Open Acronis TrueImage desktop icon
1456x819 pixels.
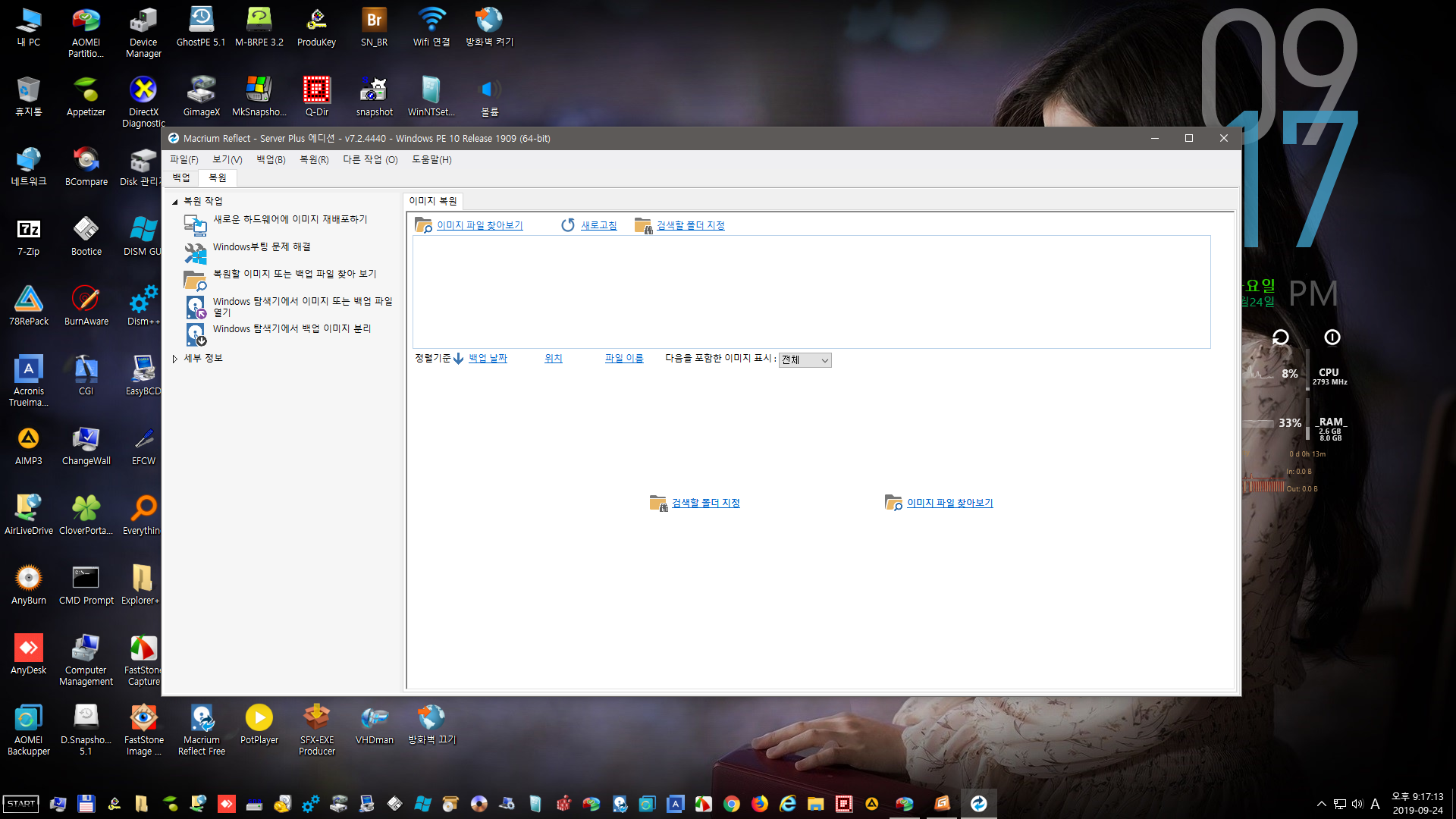point(28,380)
